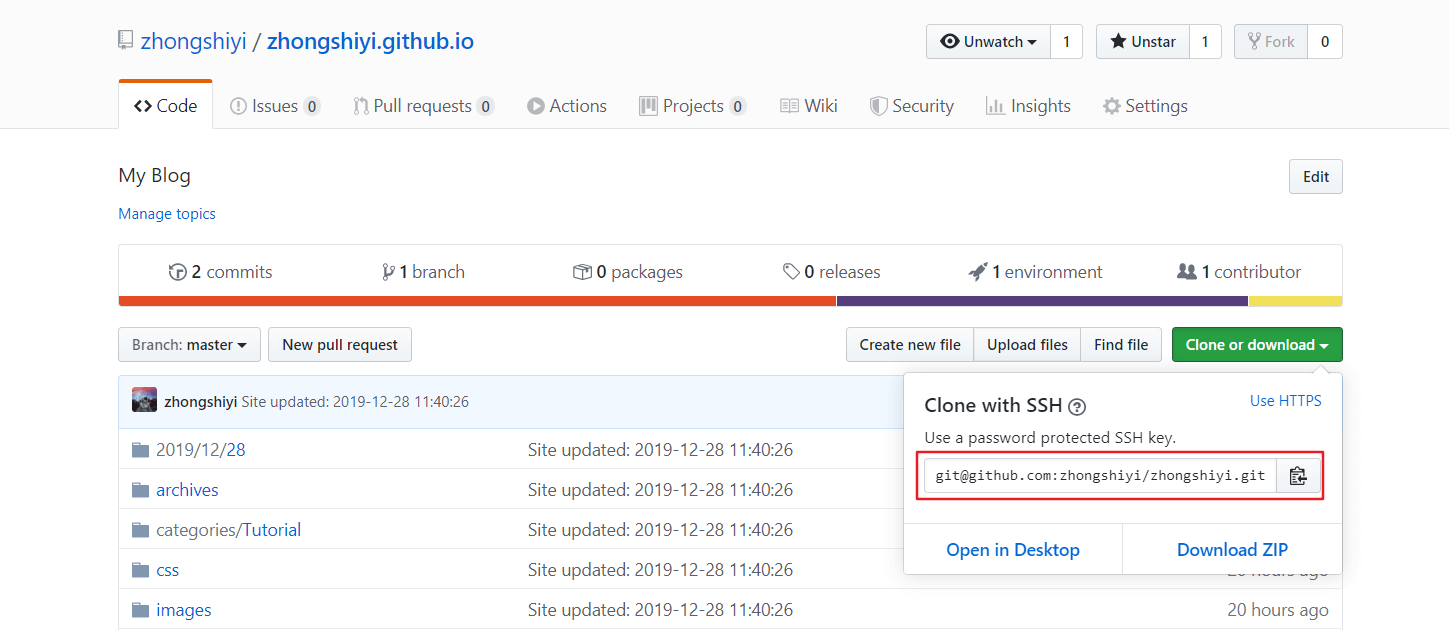Select the SSH clone URL text field
Image resolution: width=1449 pixels, height=630 pixels.
1100,476
